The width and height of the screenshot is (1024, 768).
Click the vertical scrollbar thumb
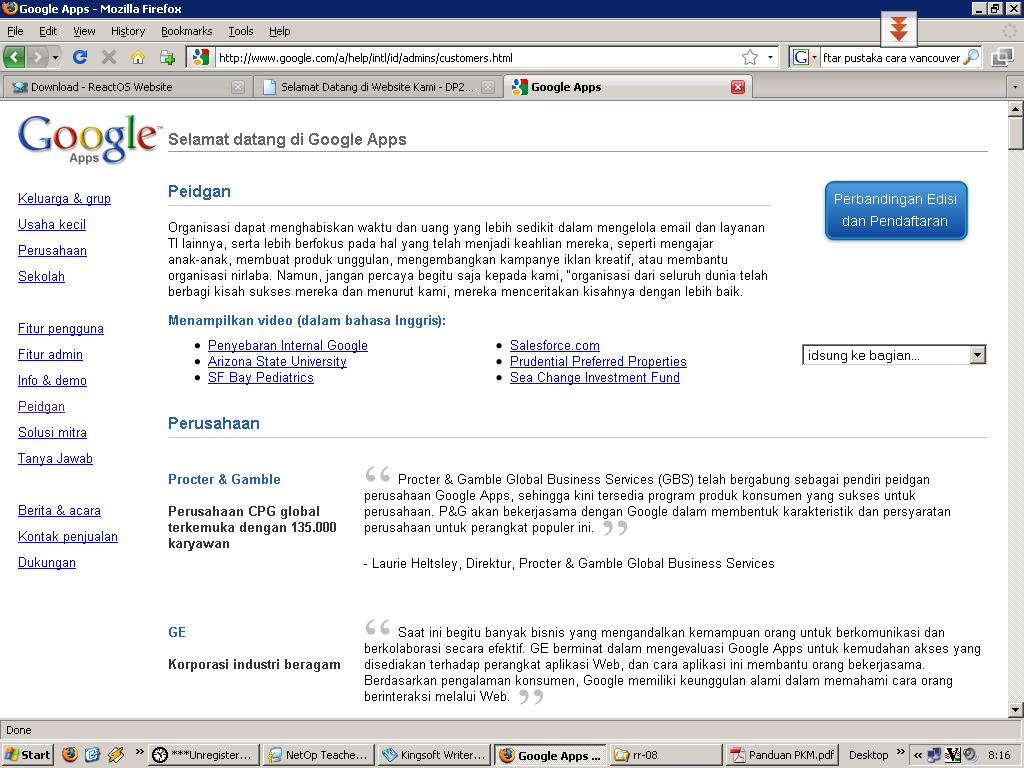click(1016, 134)
